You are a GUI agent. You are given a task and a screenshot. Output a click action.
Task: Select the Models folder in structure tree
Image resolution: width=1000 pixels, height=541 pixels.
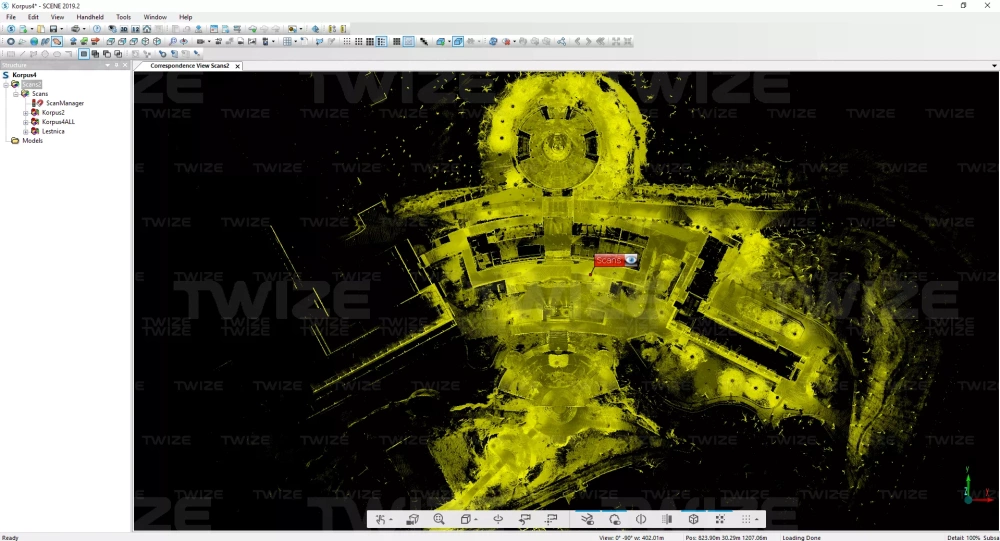point(32,141)
